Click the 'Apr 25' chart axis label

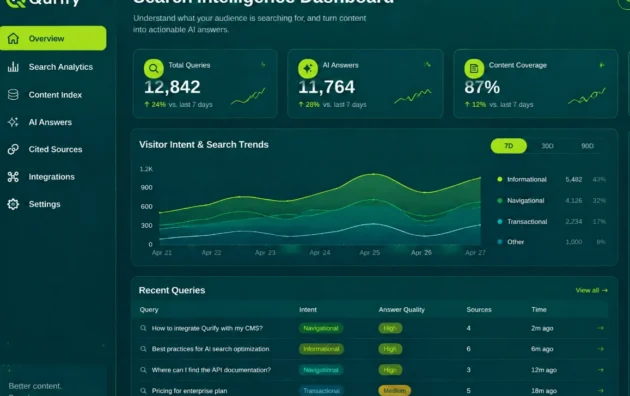(x=370, y=253)
